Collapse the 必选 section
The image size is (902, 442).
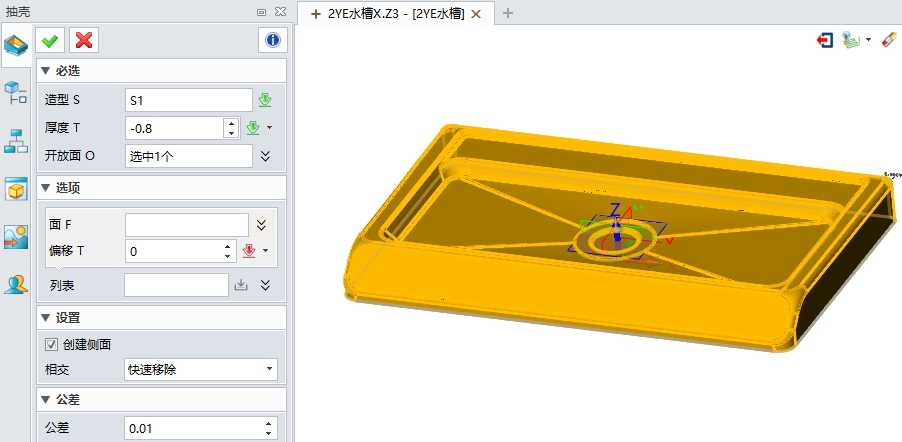(45, 71)
